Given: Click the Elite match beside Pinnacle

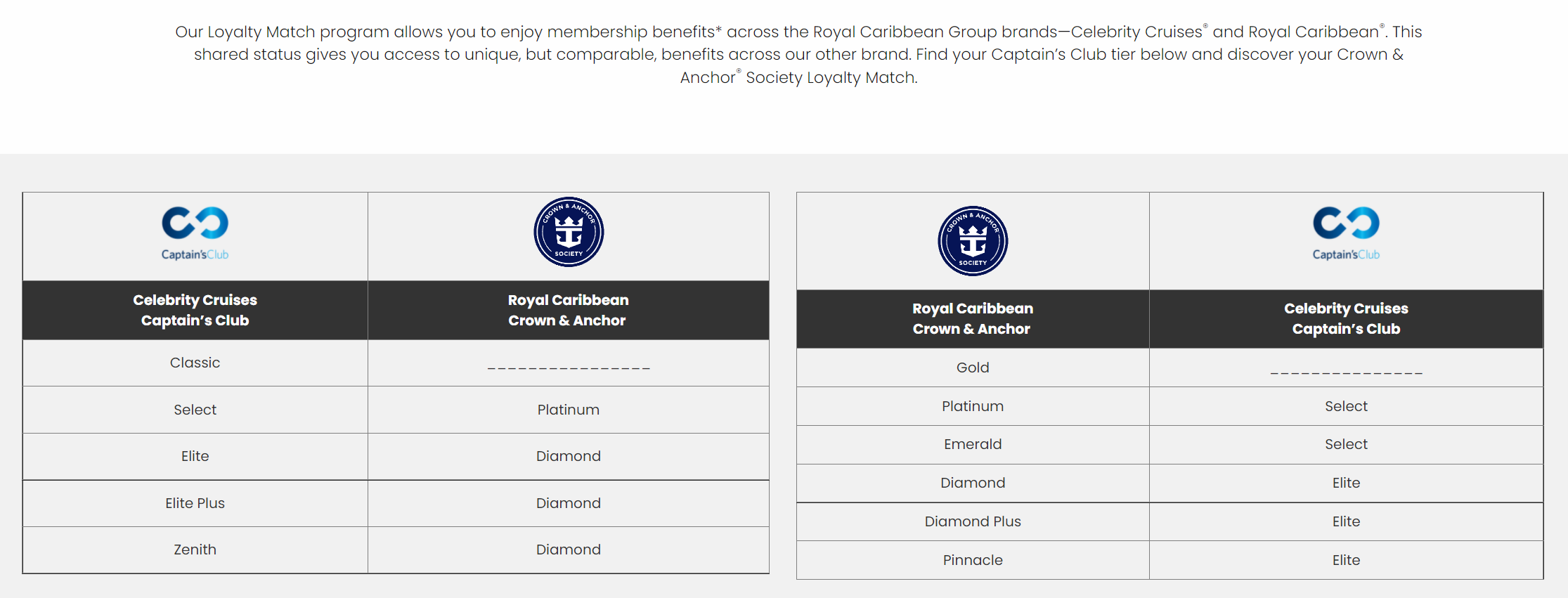Looking at the screenshot, I should 1346,560.
